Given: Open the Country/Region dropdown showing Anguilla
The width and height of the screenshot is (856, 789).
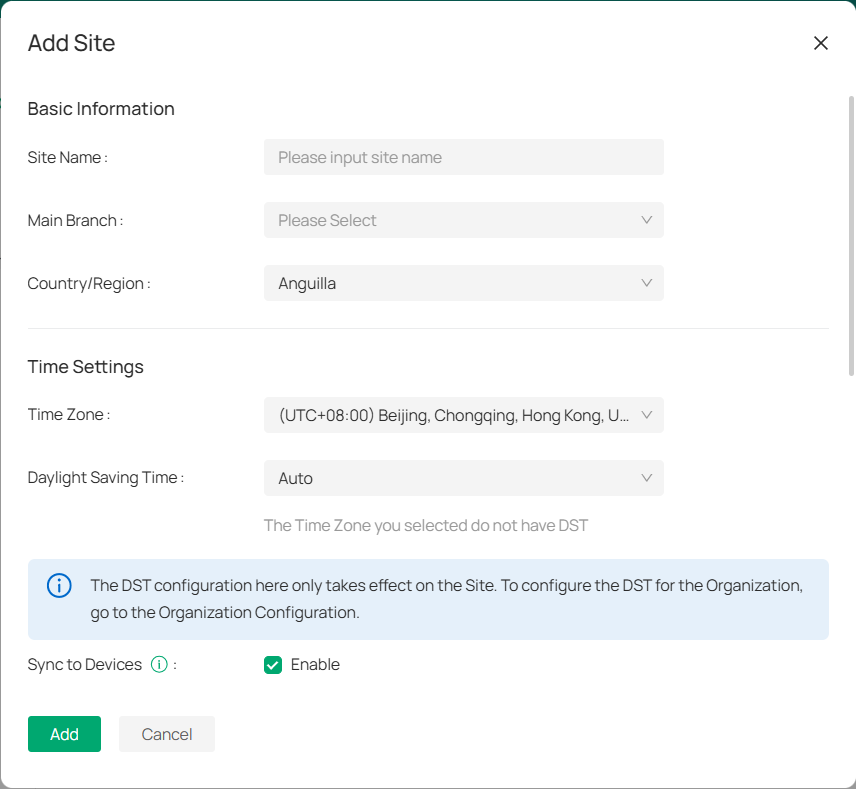Looking at the screenshot, I should click(463, 283).
